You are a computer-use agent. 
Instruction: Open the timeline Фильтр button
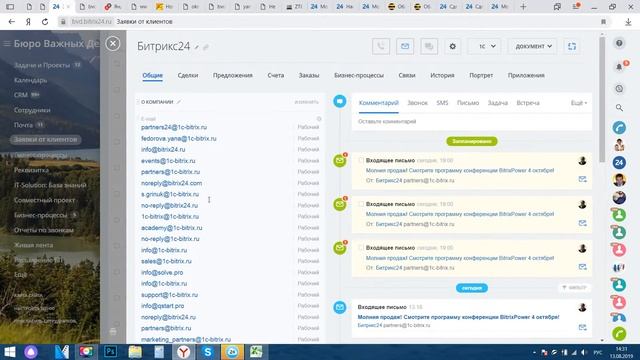574,288
